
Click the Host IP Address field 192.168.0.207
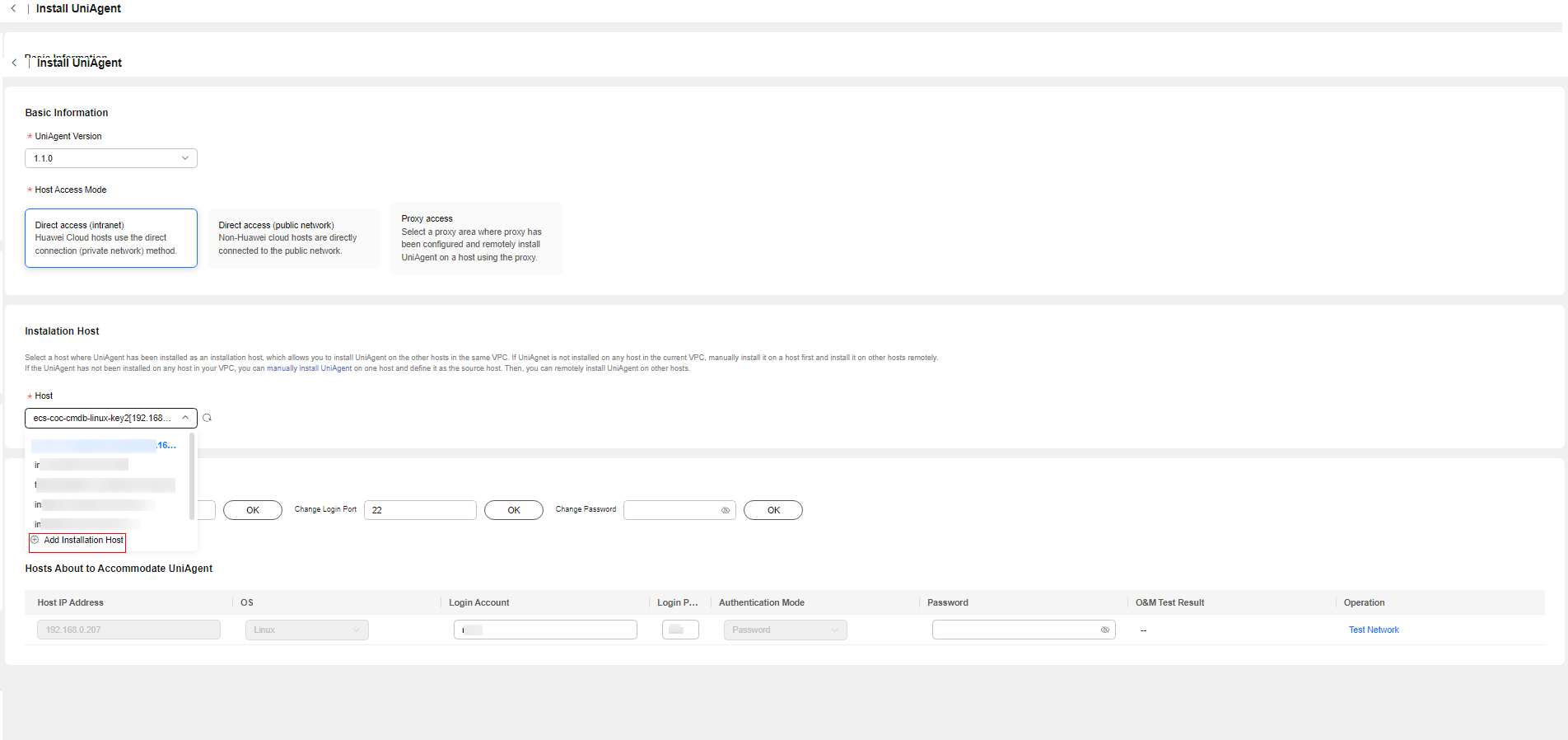coord(128,630)
